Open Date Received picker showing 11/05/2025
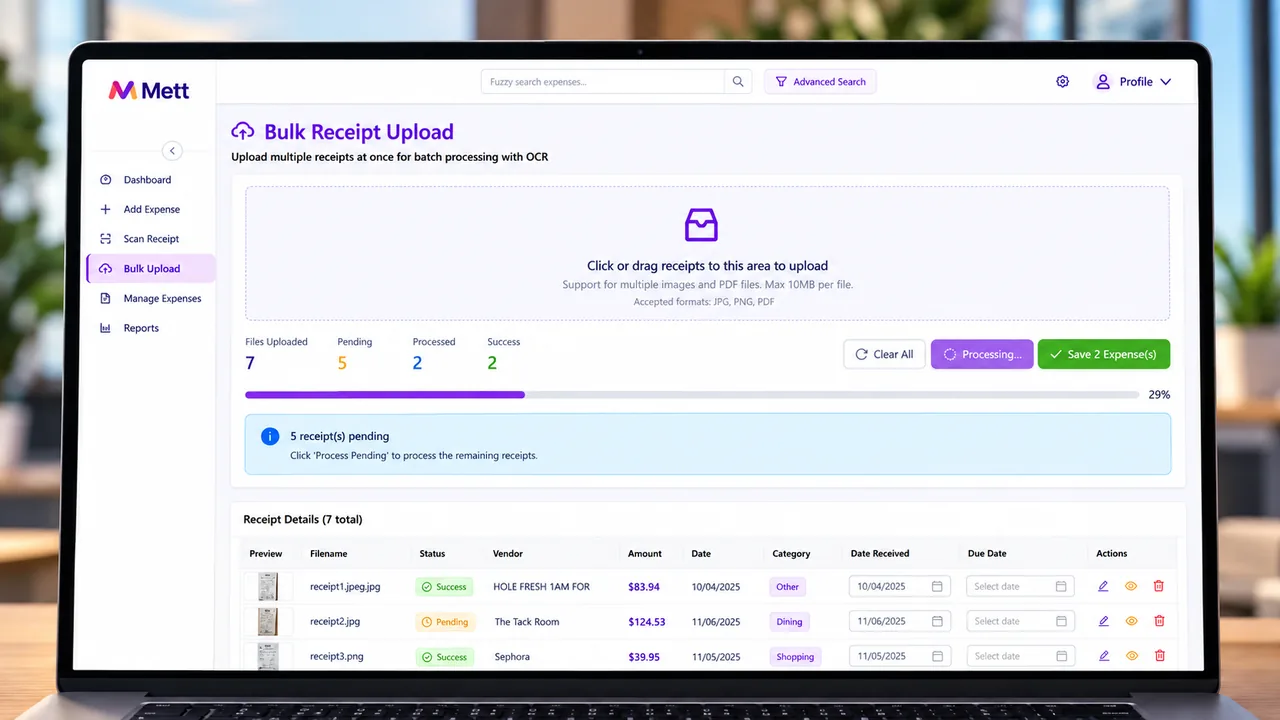Viewport: 1280px width, 720px height. [901, 656]
